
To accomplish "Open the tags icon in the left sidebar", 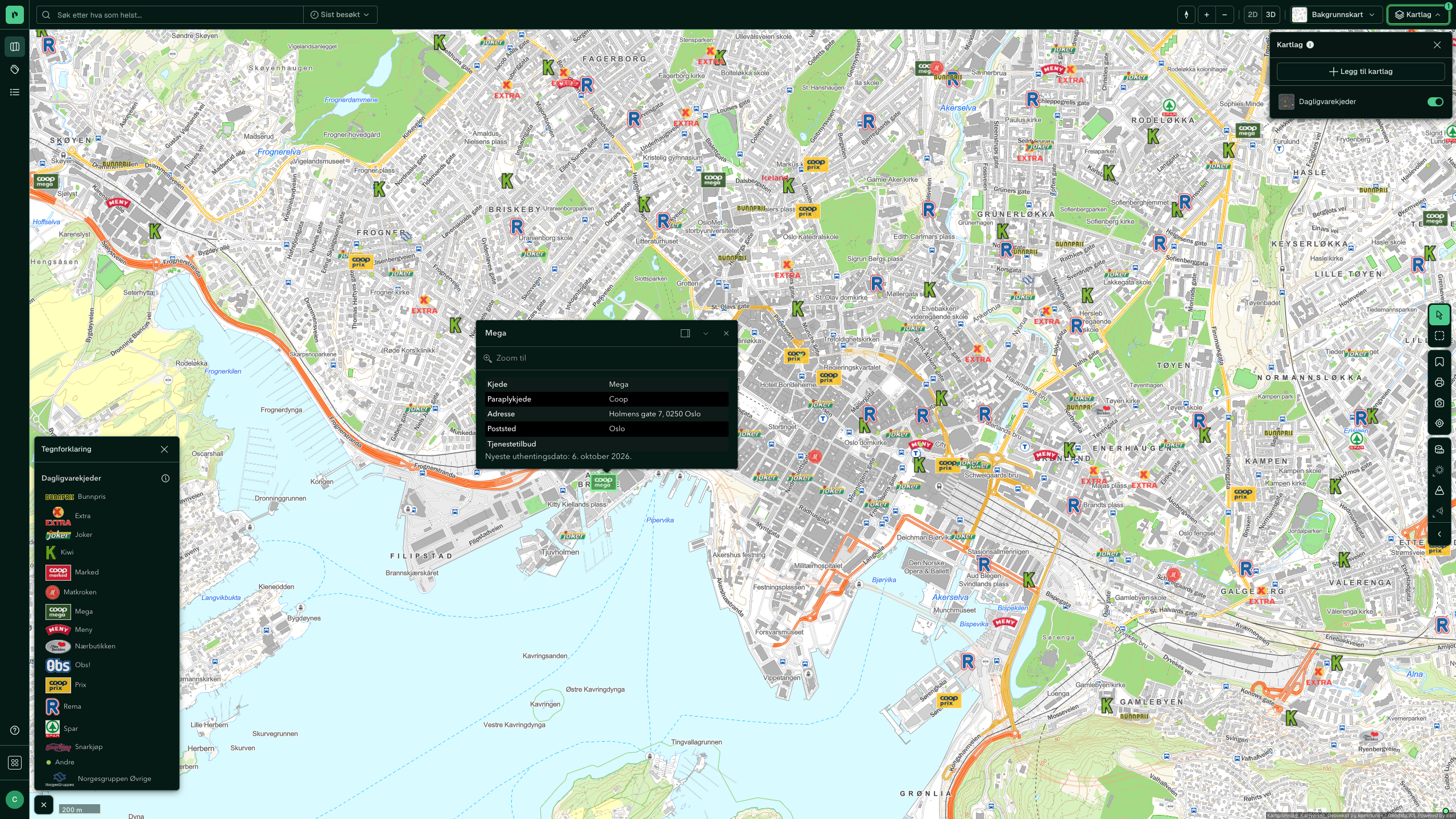I will tap(15, 69).
